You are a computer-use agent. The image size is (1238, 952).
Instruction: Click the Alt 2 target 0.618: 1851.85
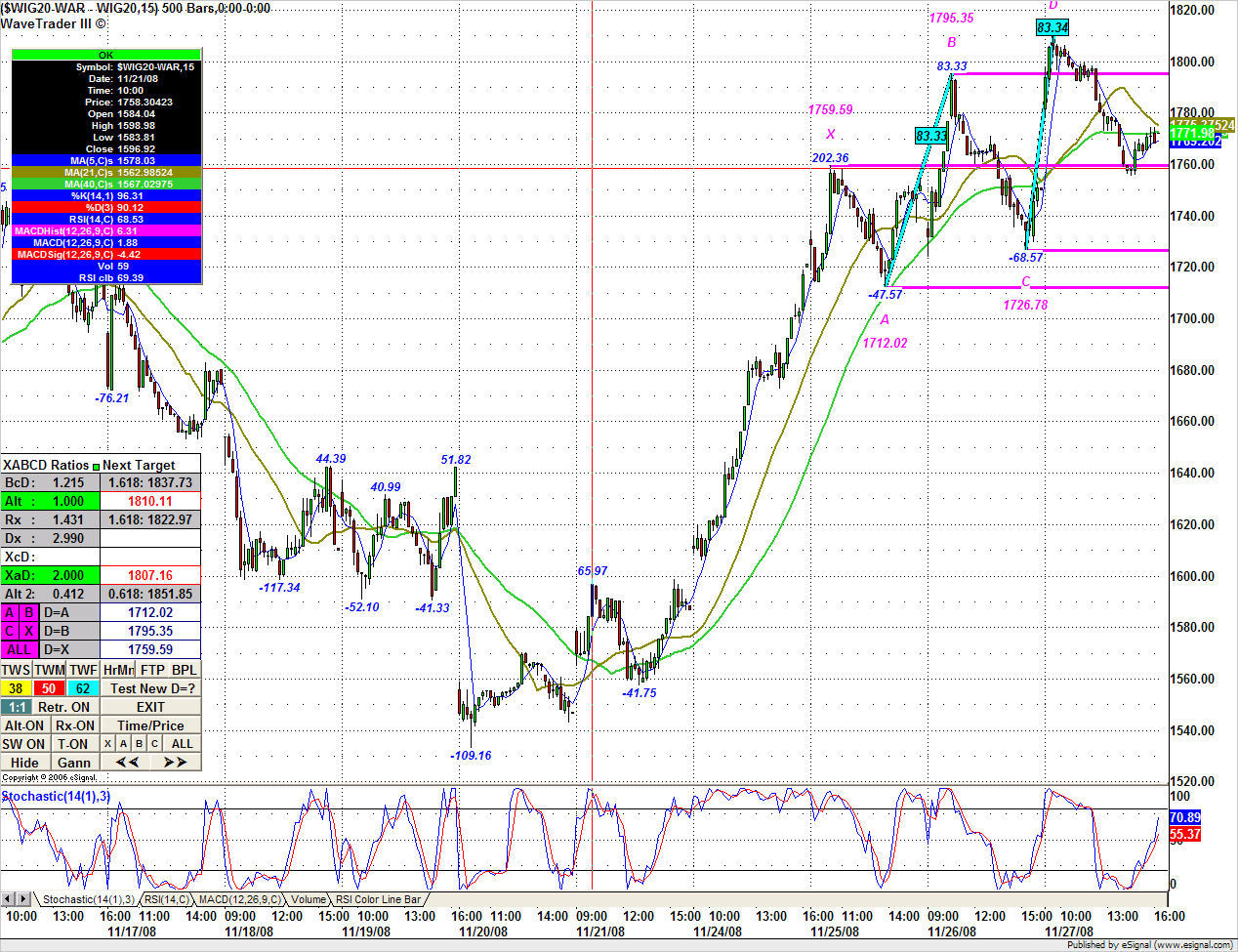150,594
